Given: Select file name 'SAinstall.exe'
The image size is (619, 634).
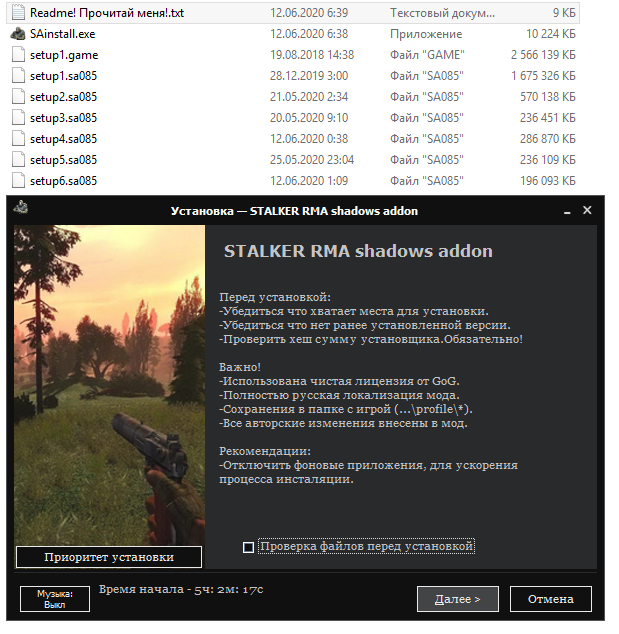Looking at the screenshot, I should (63, 34).
